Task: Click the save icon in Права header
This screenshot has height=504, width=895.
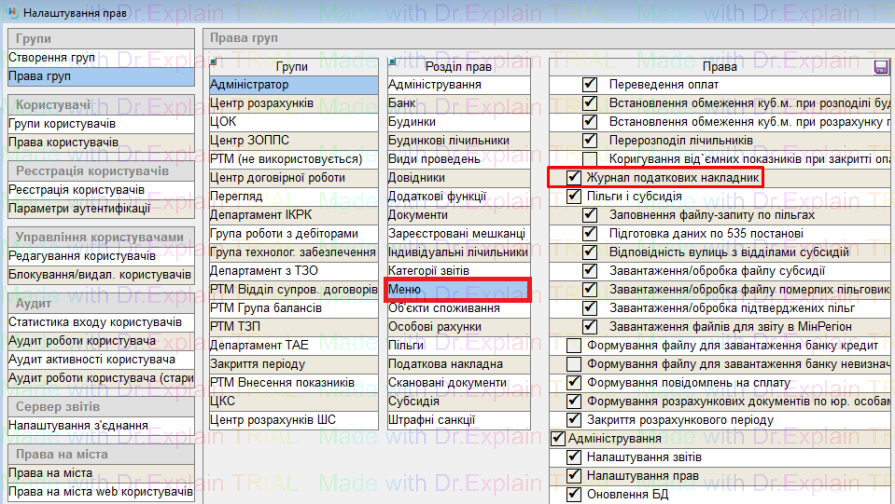Action: tap(881, 67)
